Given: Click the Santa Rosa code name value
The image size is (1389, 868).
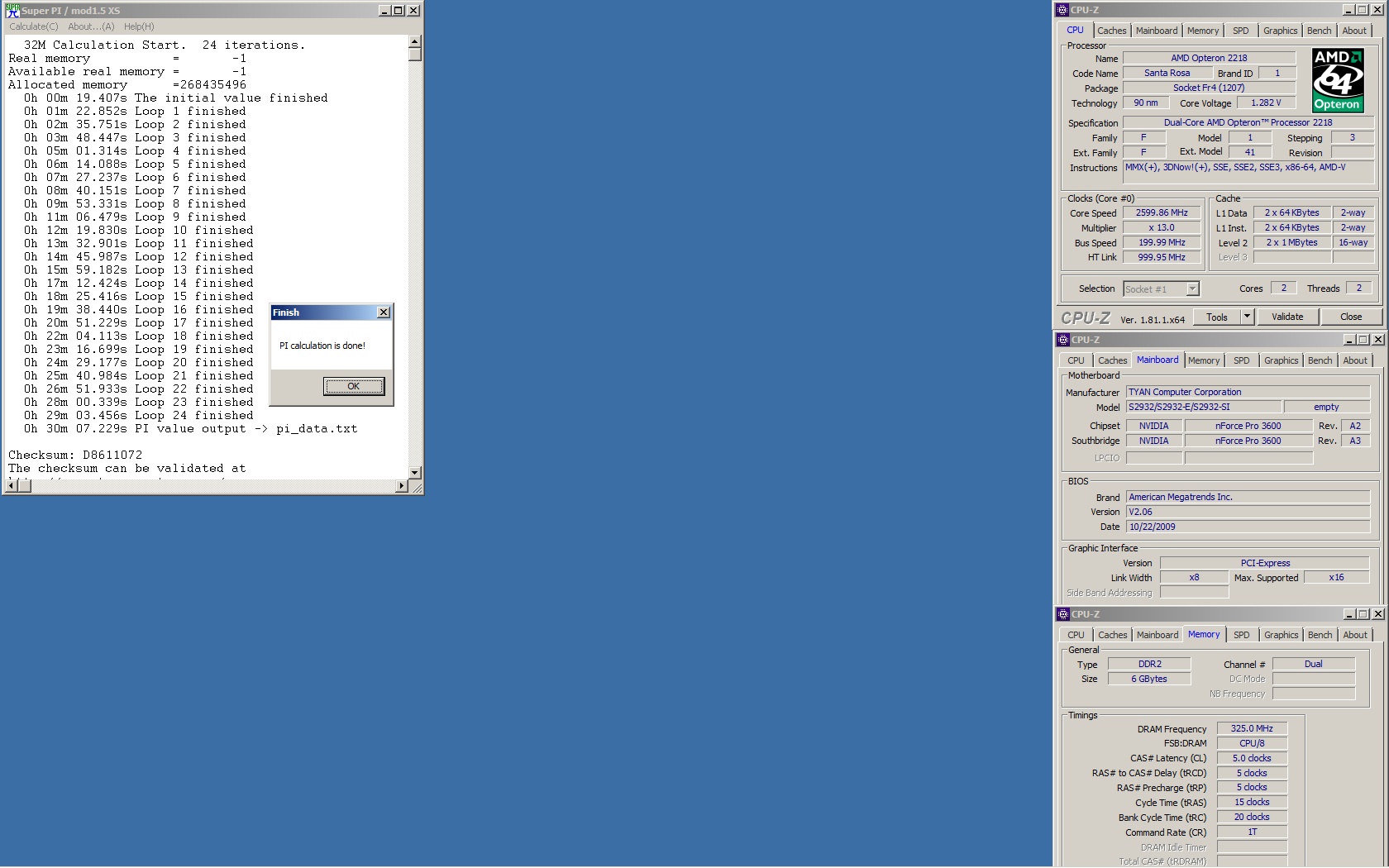Looking at the screenshot, I should pyautogui.click(x=1167, y=73).
